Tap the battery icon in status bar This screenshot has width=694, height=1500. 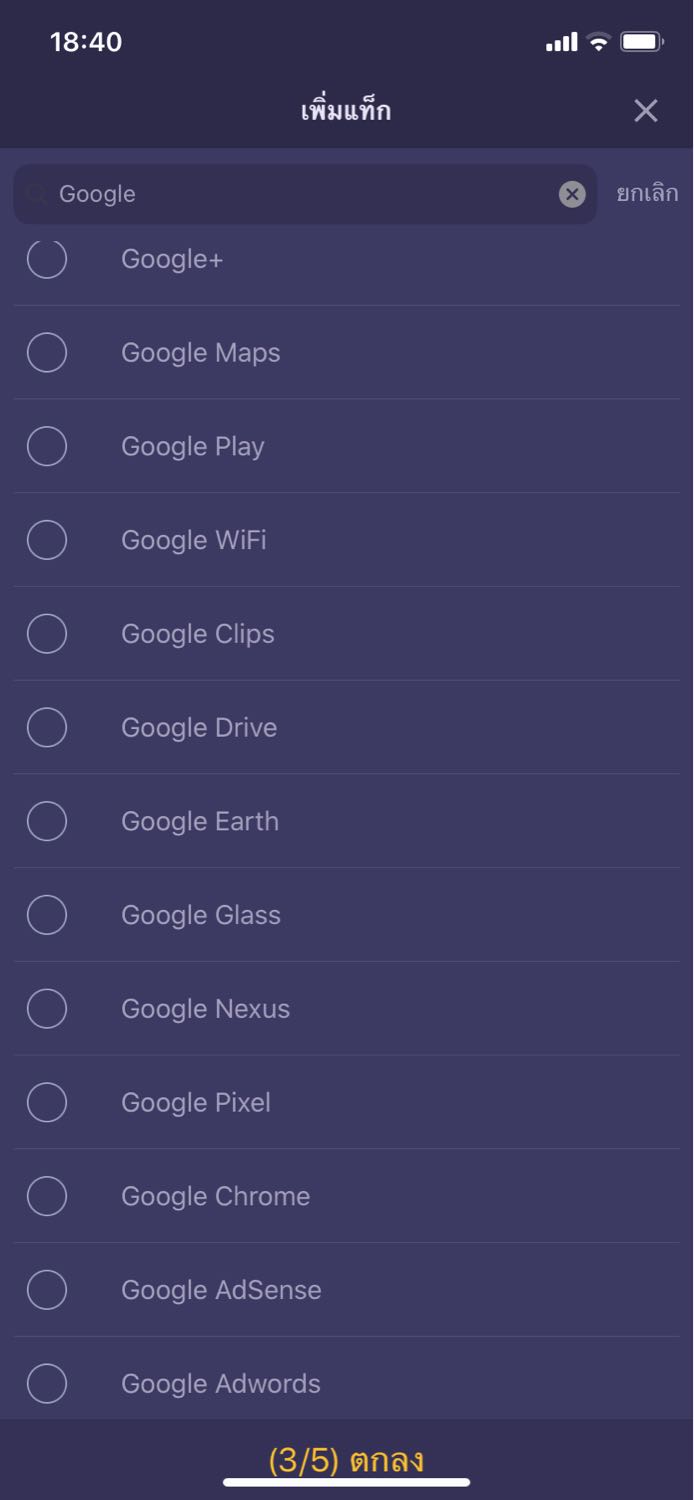point(641,42)
